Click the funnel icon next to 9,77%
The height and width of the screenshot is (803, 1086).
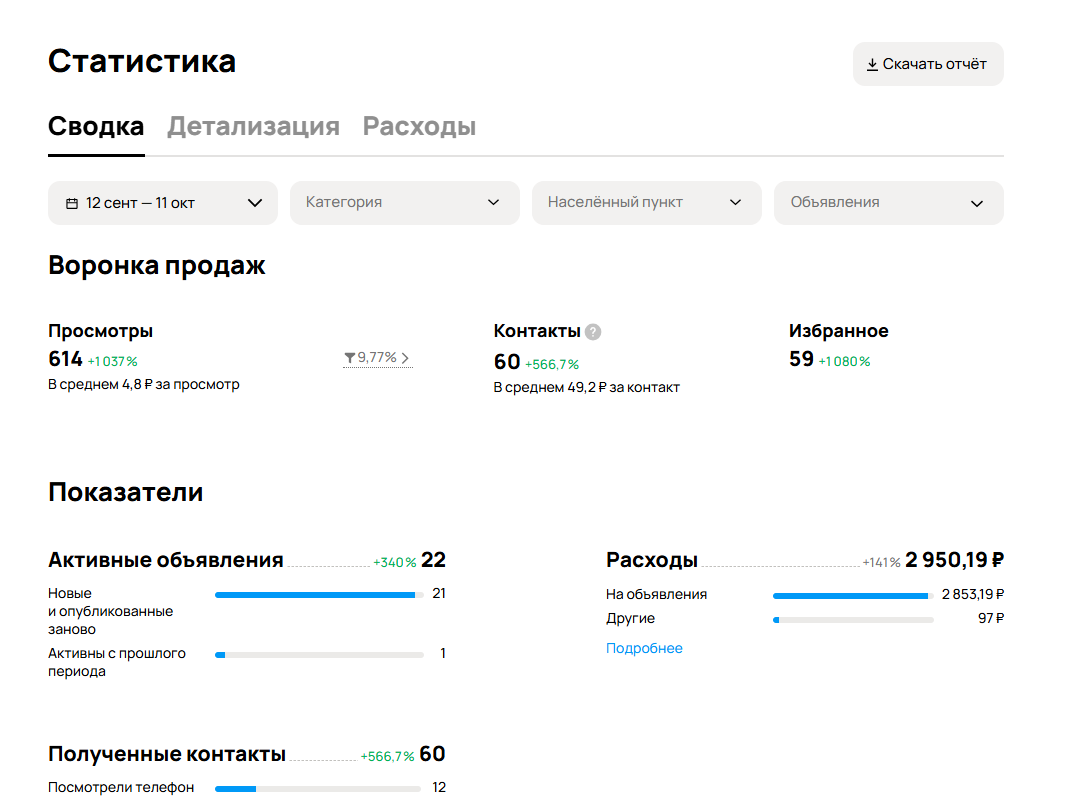349,358
